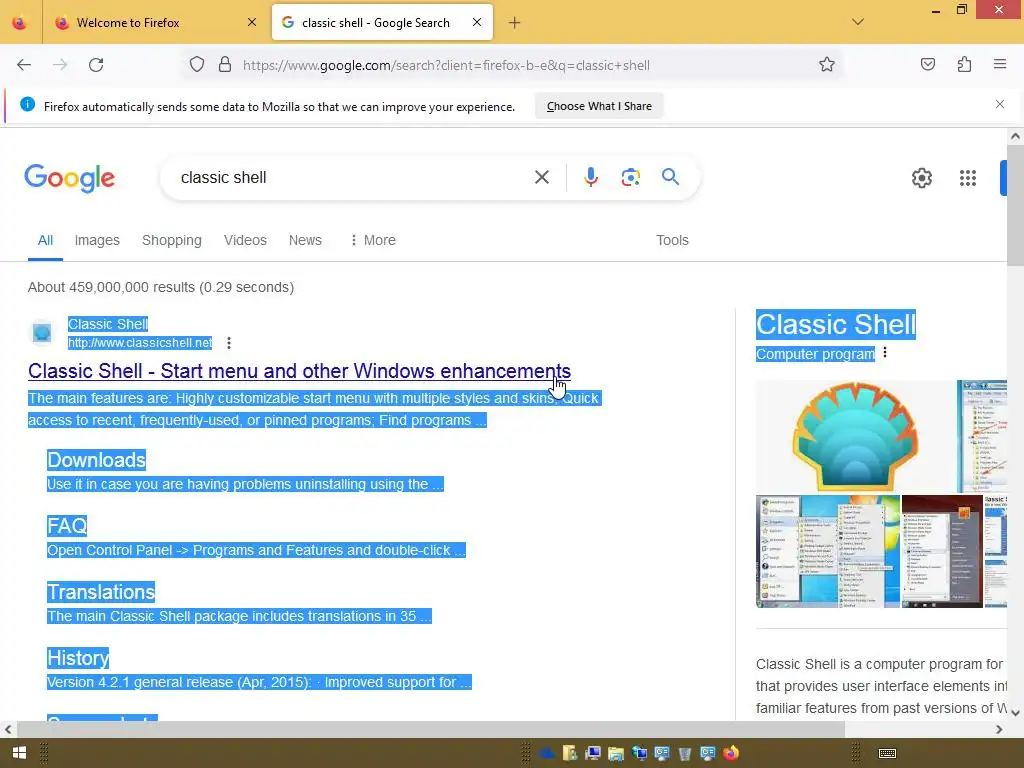This screenshot has height=768, width=1024.
Task: Open options dots beside Computer program label
Action: pyautogui.click(x=885, y=353)
